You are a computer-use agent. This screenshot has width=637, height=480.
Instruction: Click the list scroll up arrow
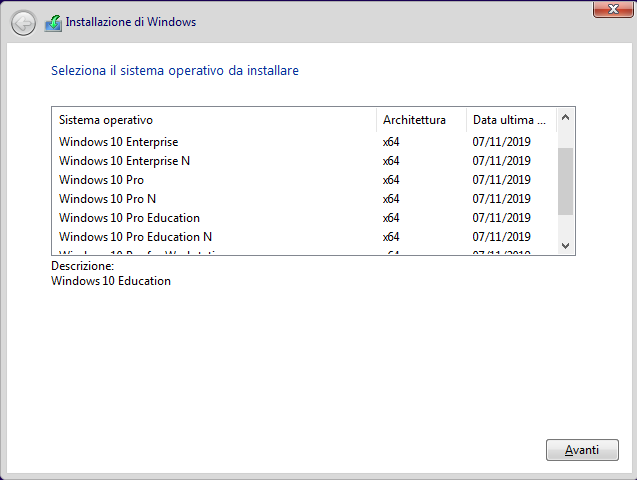tap(565, 118)
